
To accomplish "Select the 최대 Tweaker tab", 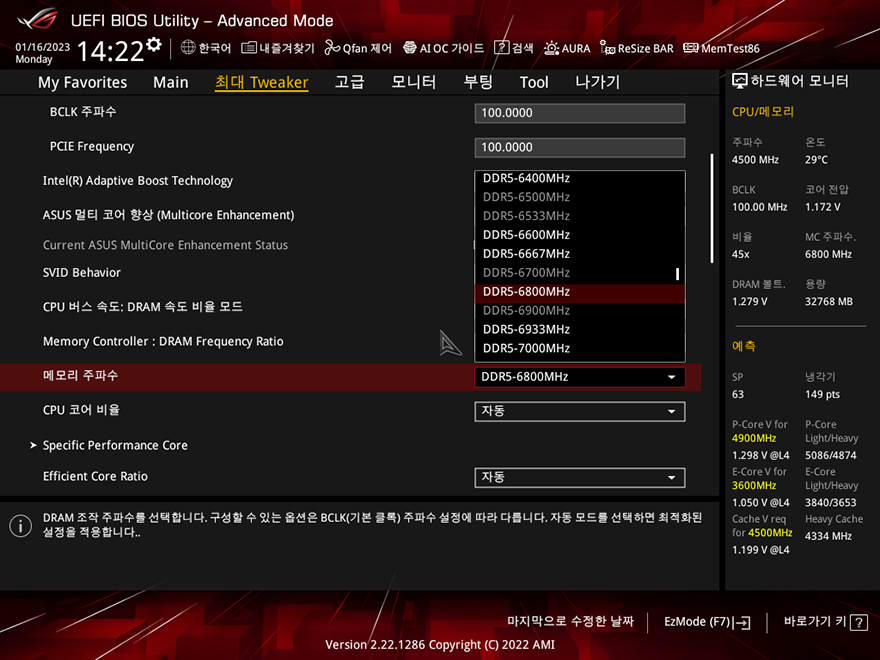I will pyautogui.click(x=262, y=82).
